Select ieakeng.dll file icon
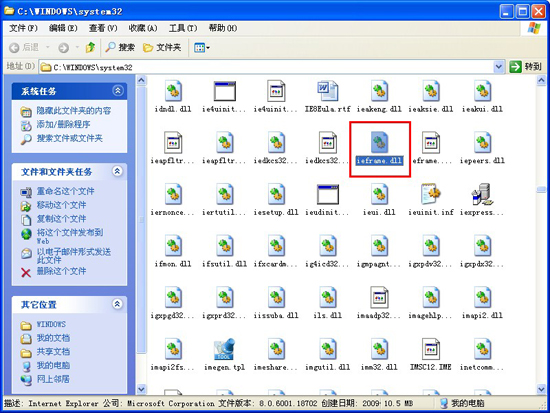The width and height of the screenshot is (550, 413). (x=380, y=91)
